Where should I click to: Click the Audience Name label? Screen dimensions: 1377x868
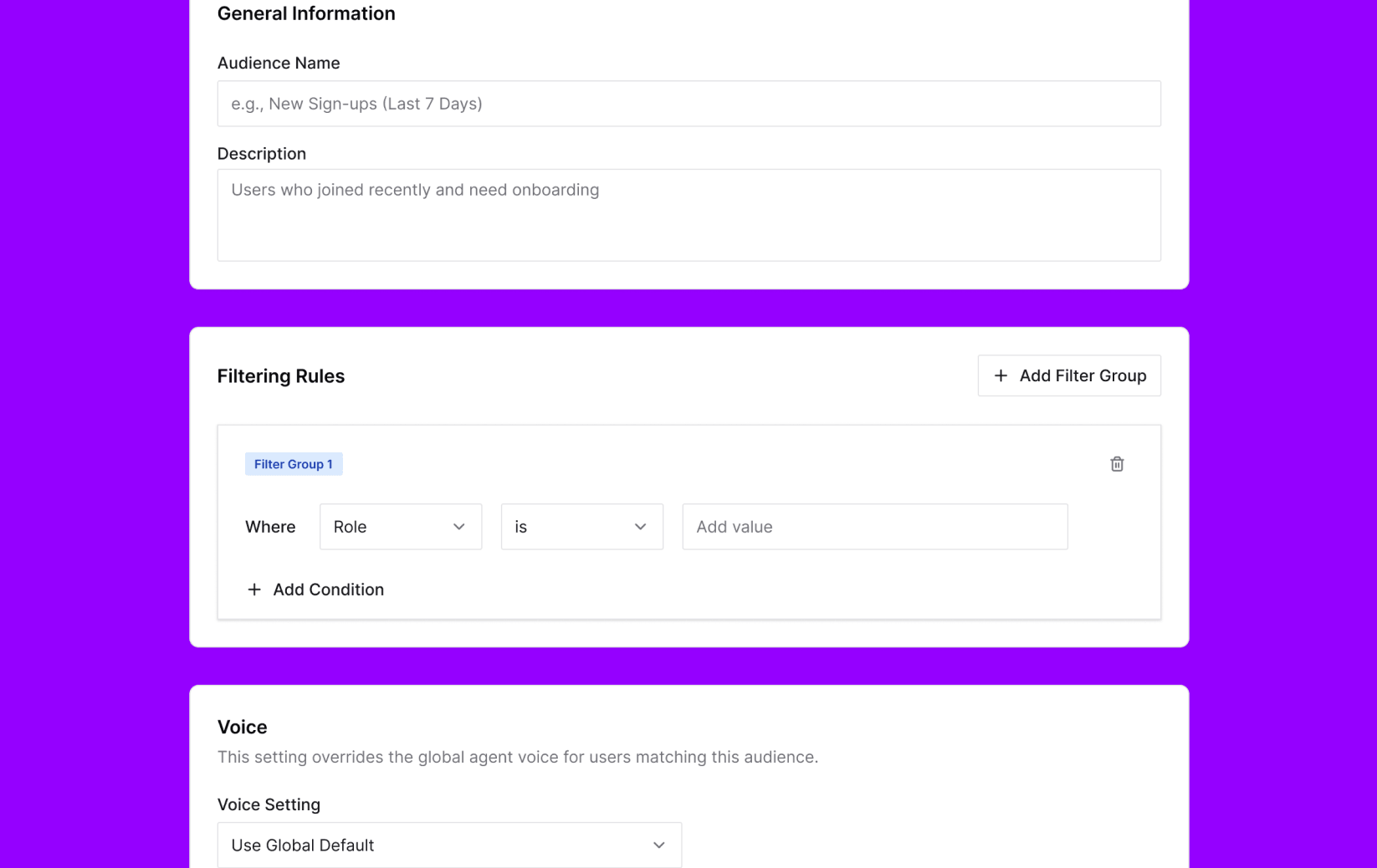click(279, 63)
